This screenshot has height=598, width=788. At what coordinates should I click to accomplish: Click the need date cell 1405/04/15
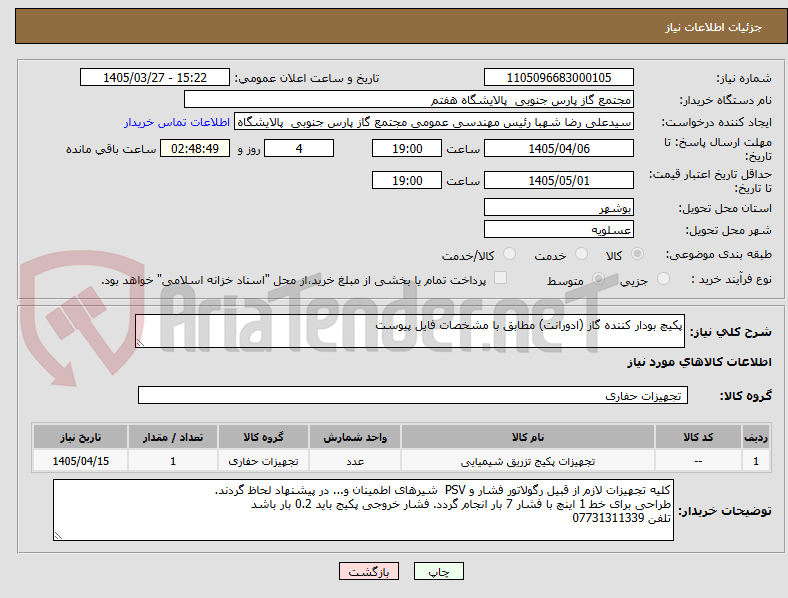tap(80, 461)
